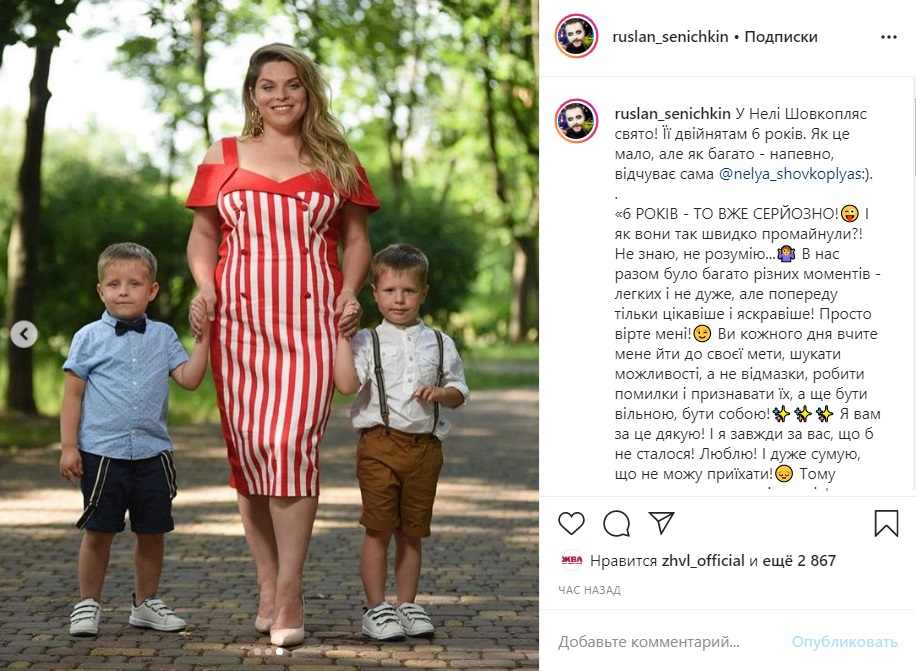Click the Опубликовать publish button
The image size is (916, 671).
tap(844, 642)
